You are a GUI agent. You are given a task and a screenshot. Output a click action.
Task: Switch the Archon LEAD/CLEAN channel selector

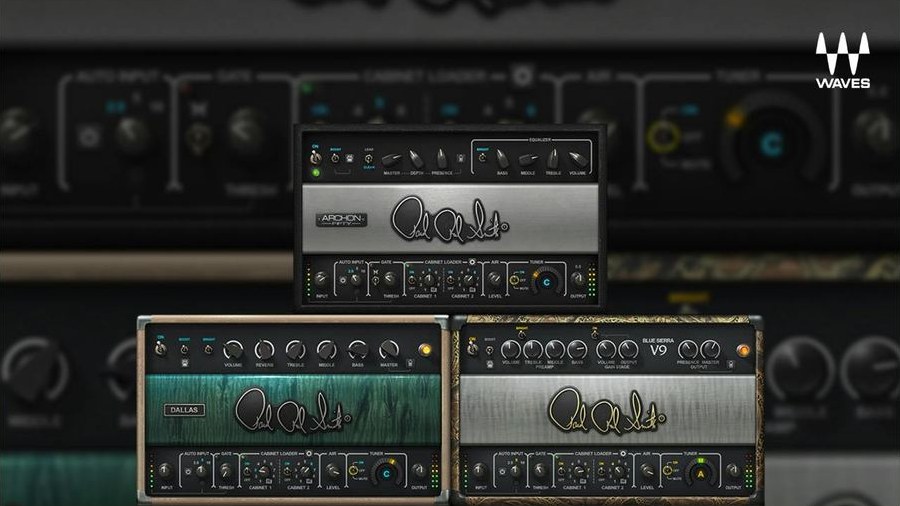pyautogui.click(x=368, y=159)
